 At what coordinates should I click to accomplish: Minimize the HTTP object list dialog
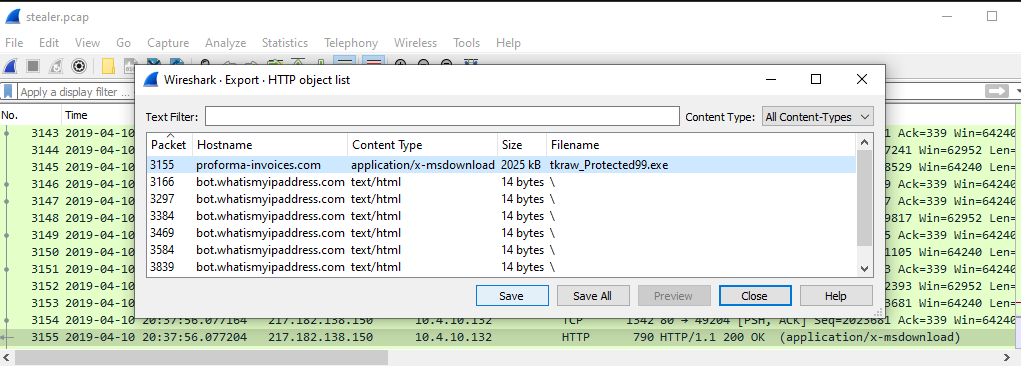coord(770,79)
